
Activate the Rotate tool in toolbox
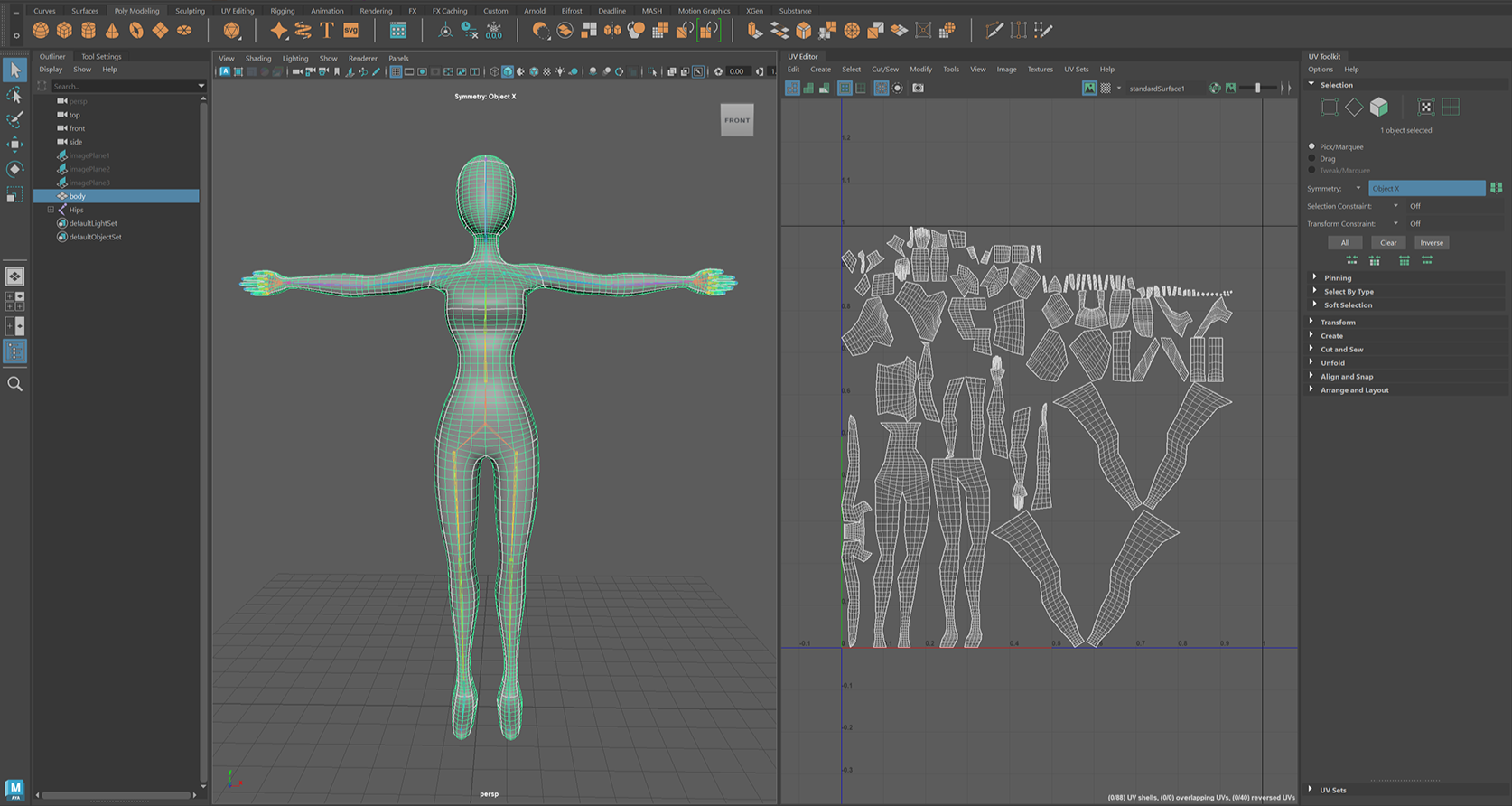tap(14, 169)
